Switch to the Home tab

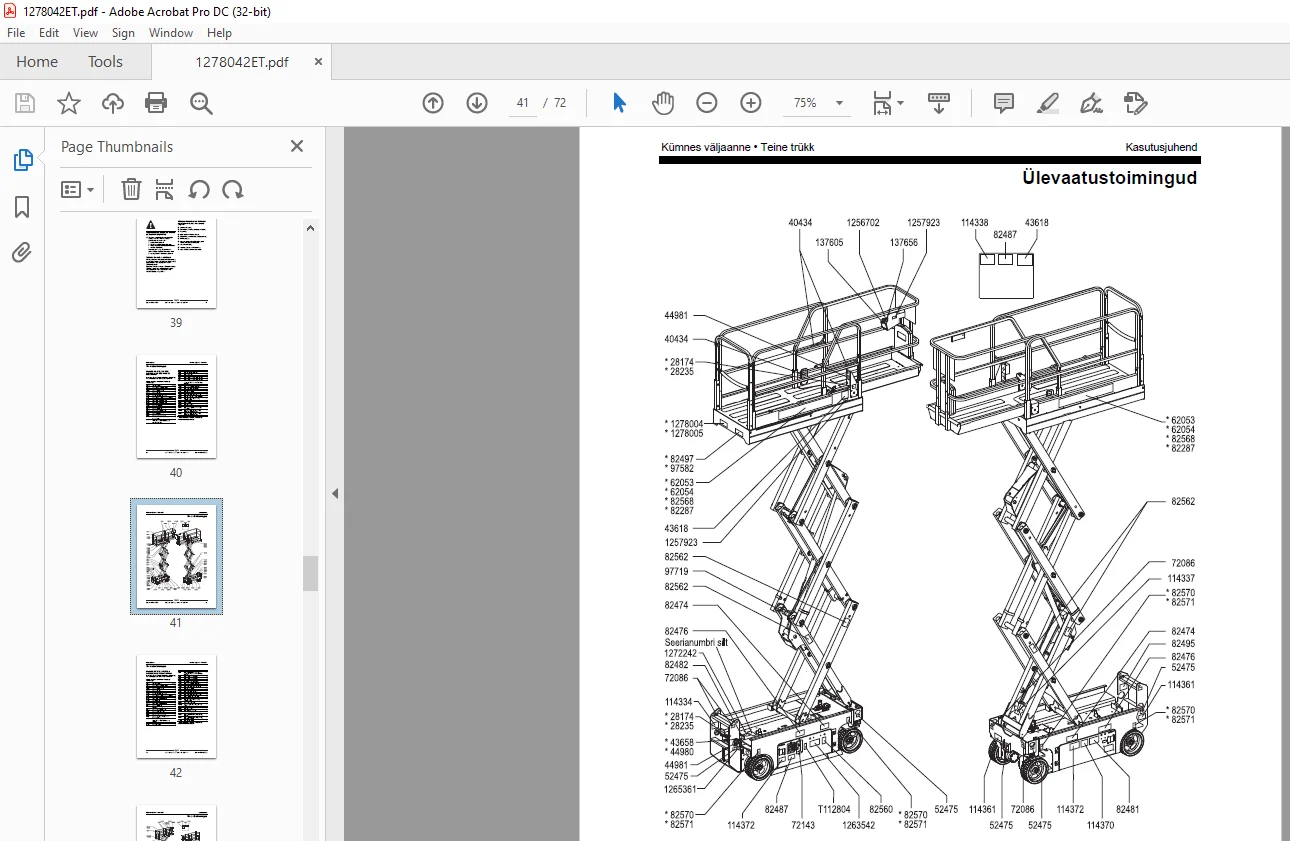pyautogui.click(x=37, y=62)
